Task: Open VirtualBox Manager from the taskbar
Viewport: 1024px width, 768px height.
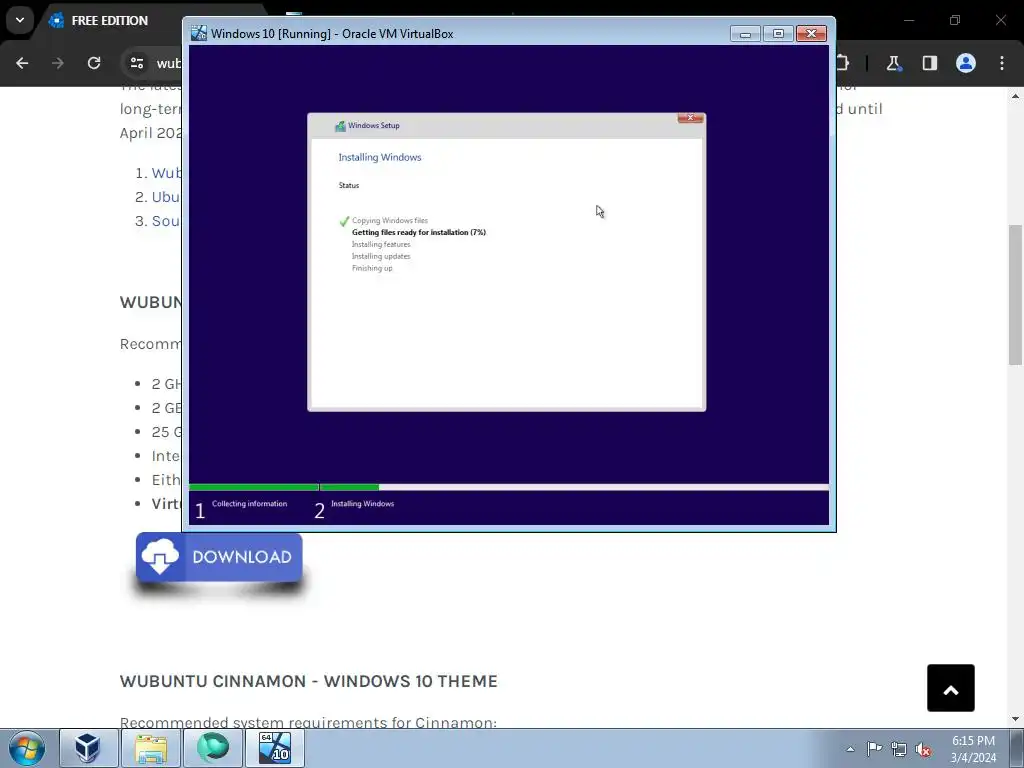Action: pos(88,748)
